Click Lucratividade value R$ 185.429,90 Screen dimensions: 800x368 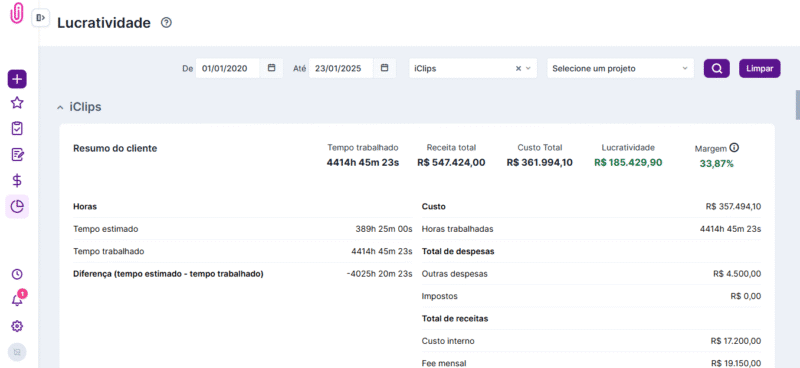628,163
